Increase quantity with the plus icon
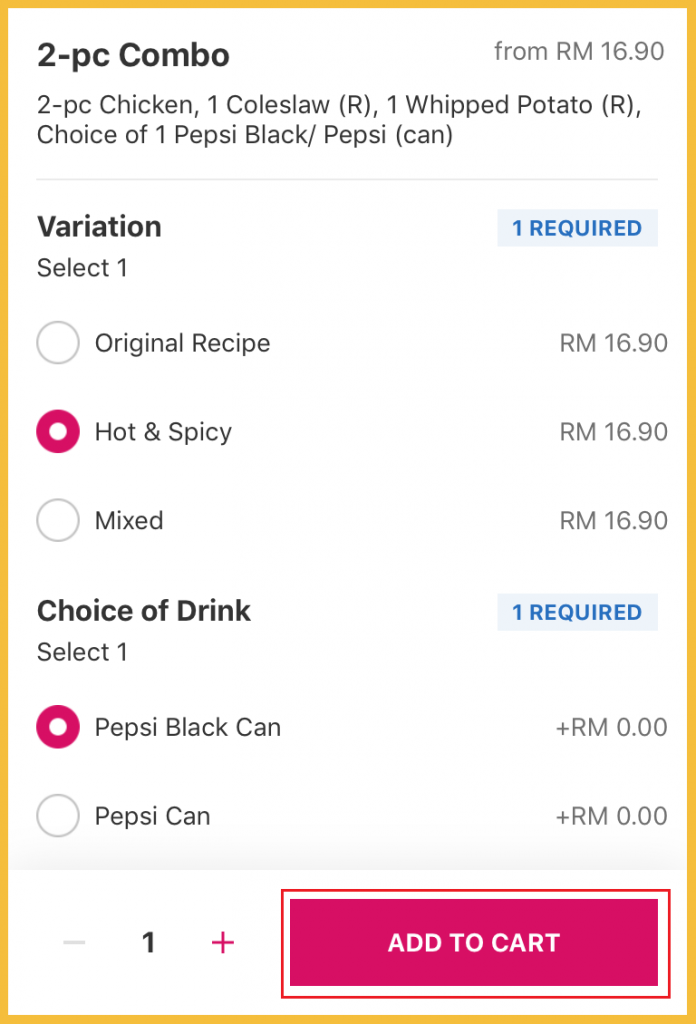The width and height of the screenshot is (696, 1024). coord(223,942)
